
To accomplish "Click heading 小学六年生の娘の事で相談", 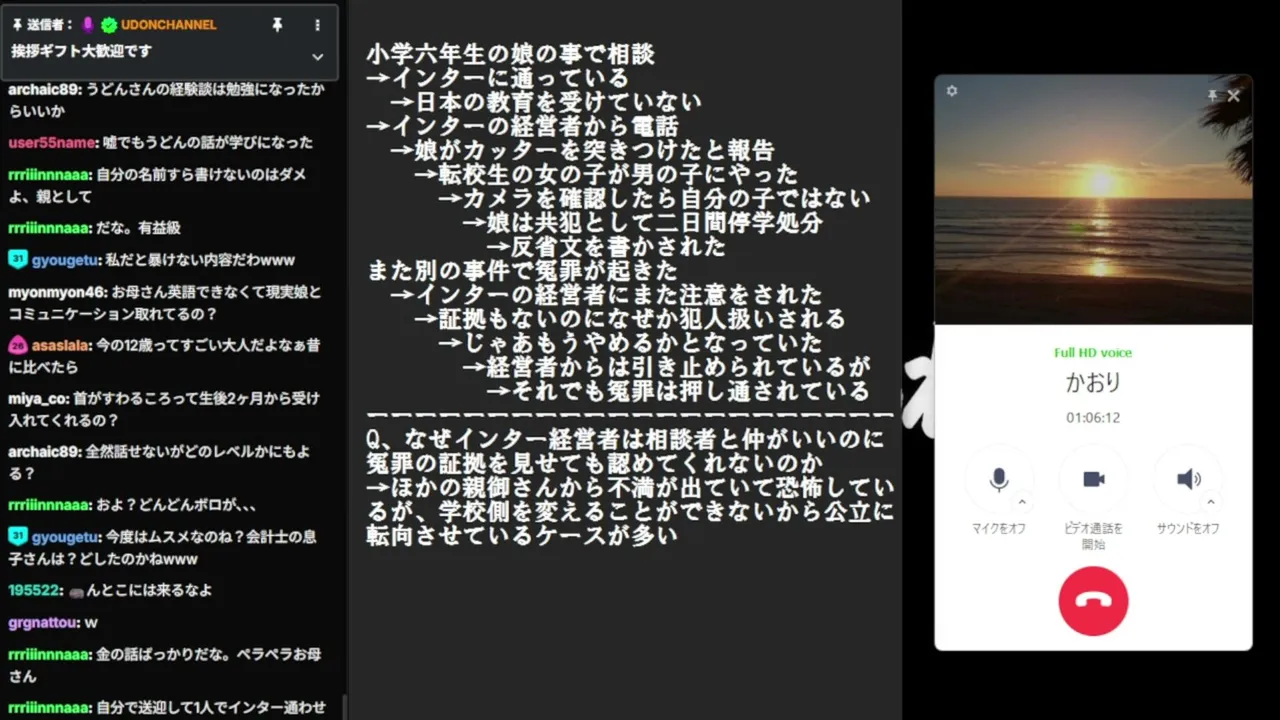I will 511,55.
